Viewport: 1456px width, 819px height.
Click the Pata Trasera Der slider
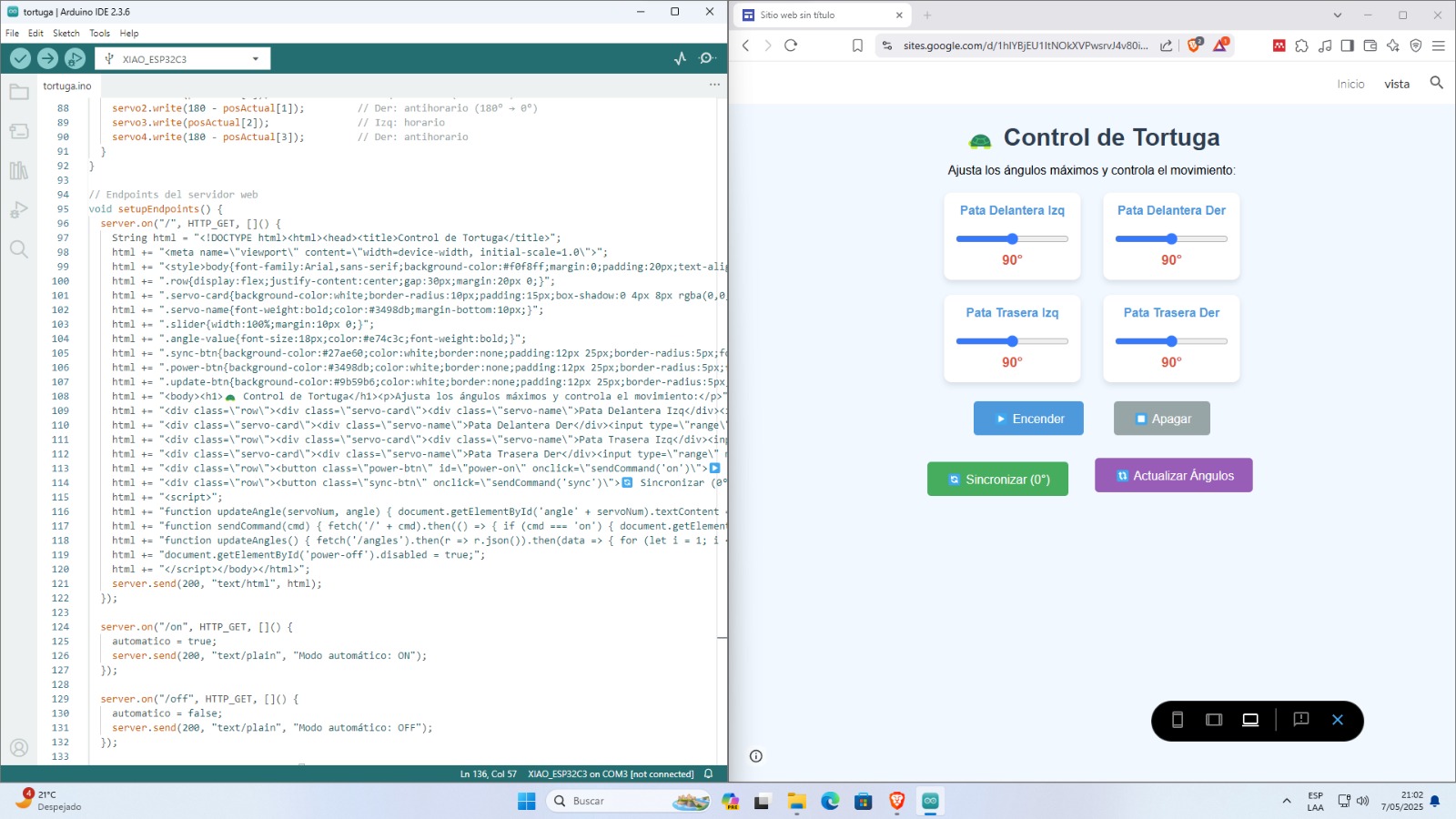coord(1171,341)
